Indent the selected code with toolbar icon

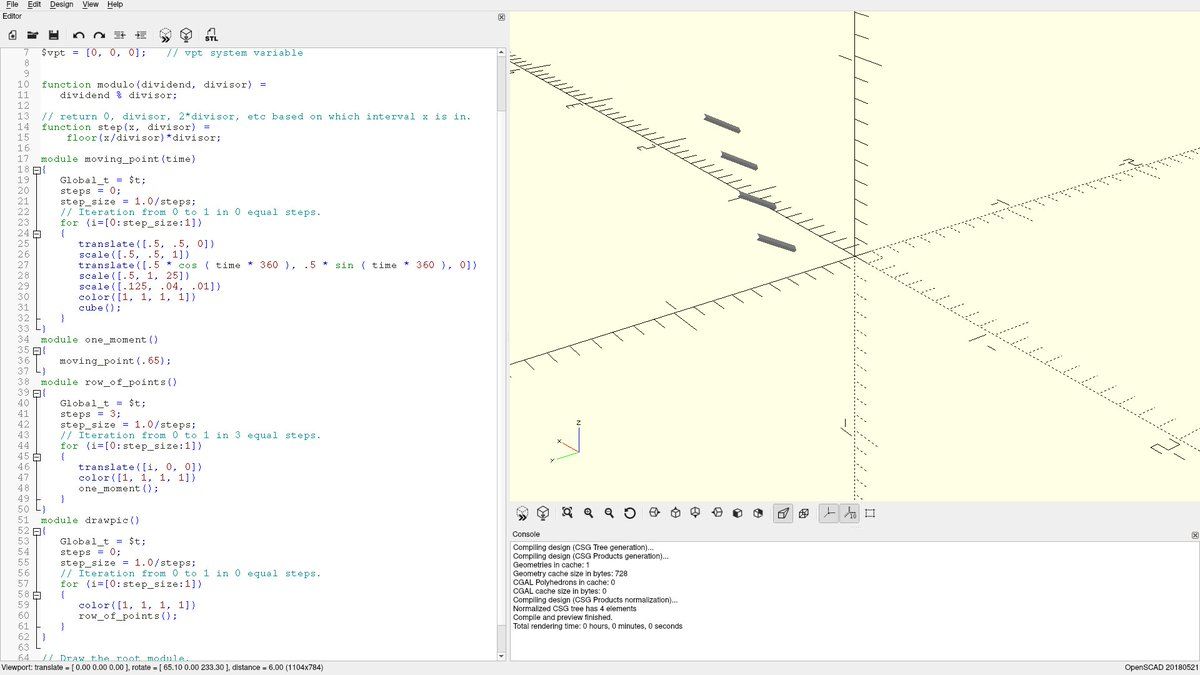coord(141,35)
